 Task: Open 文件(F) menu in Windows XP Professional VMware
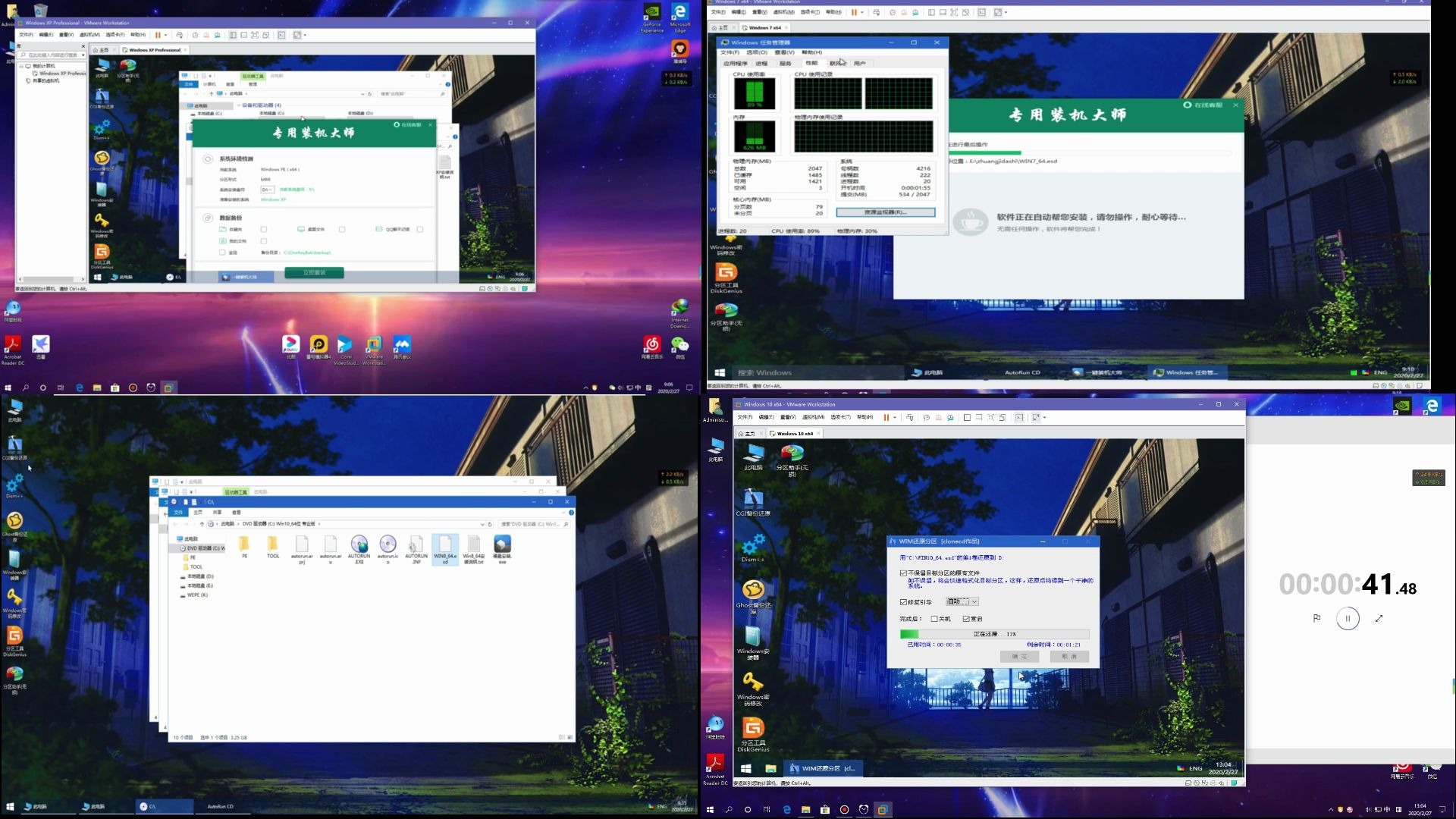pyautogui.click(x=26, y=35)
